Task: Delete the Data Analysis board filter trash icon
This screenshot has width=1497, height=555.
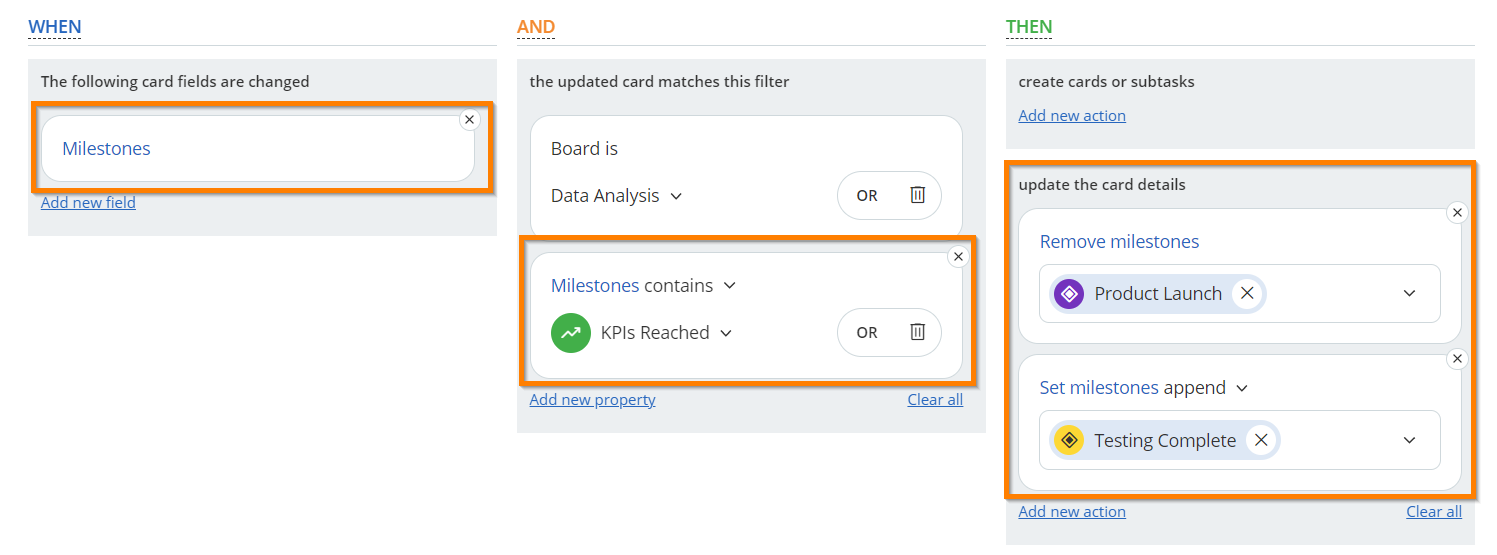Action: tap(917, 195)
